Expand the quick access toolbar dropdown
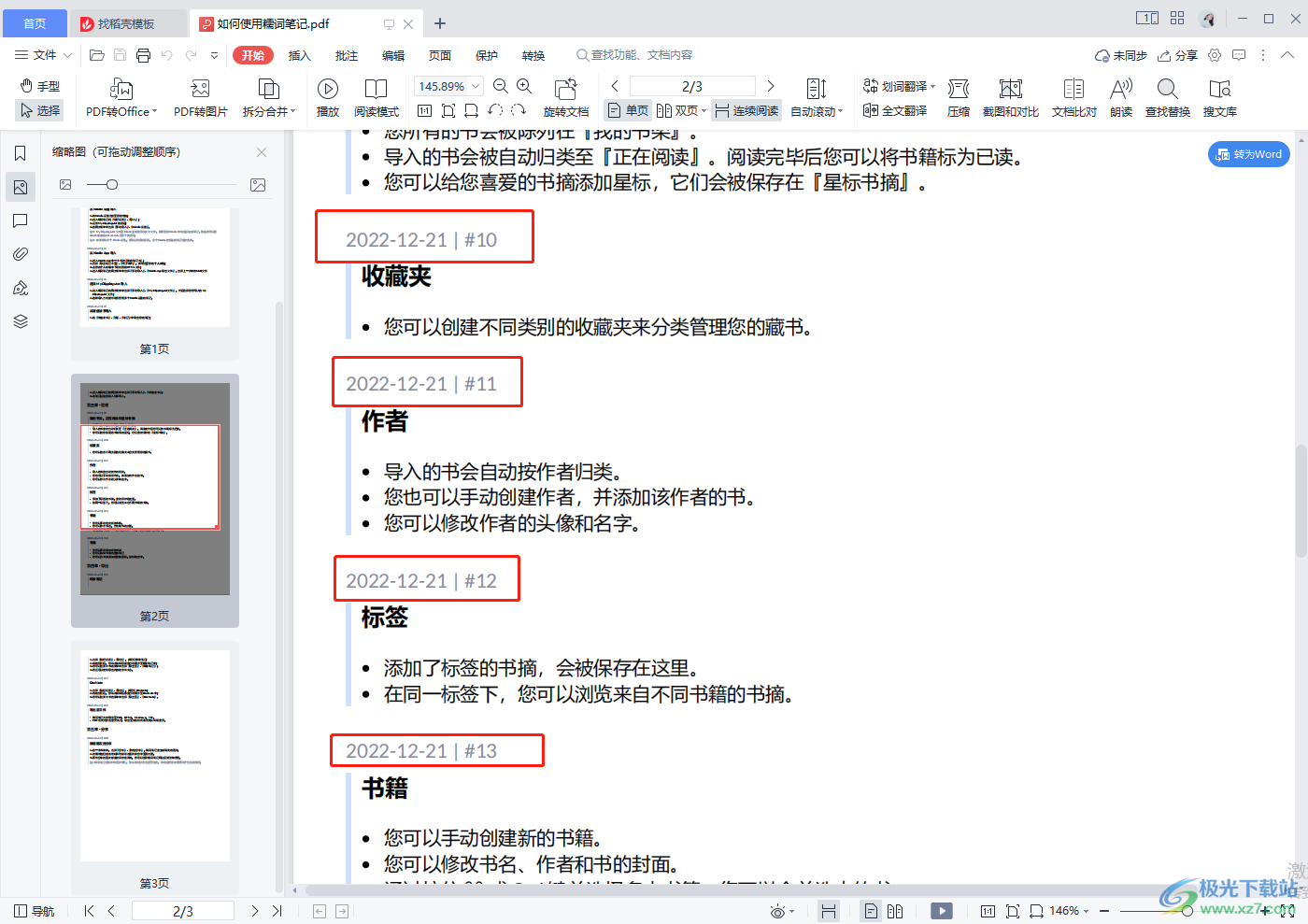The image size is (1308, 924). click(x=214, y=55)
